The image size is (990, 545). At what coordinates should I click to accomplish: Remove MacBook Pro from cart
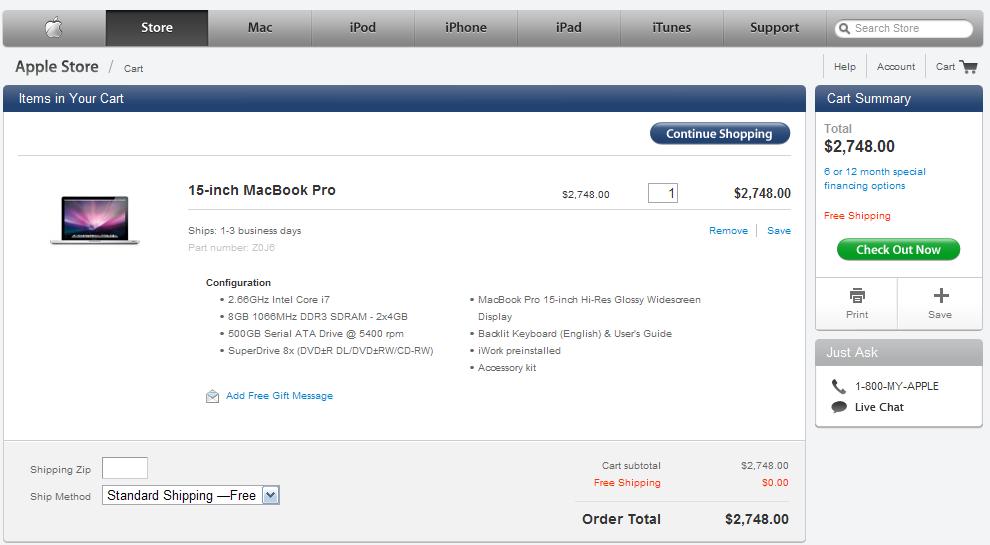[x=728, y=231]
